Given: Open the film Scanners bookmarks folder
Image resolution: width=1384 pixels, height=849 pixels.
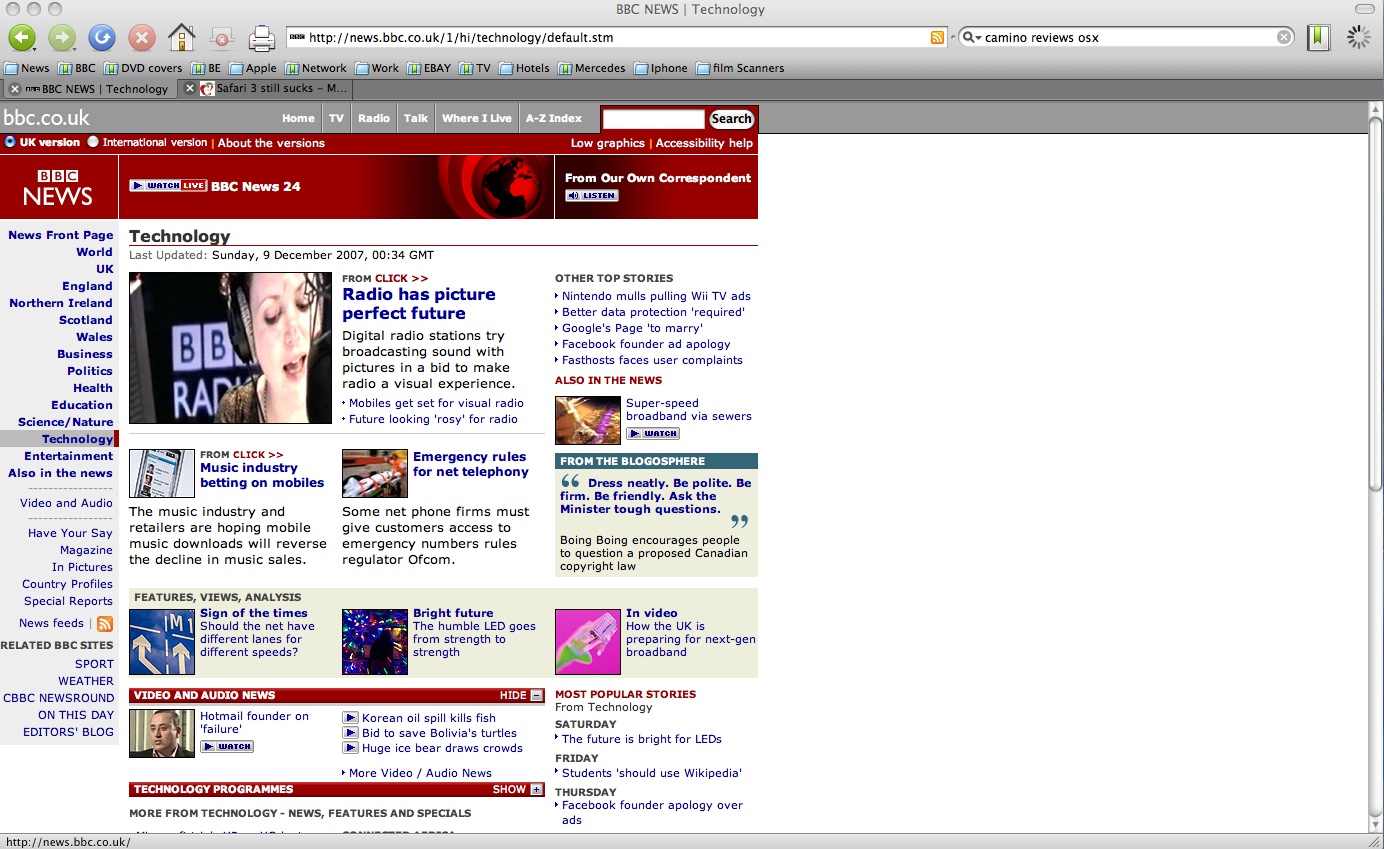Looking at the screenshot, I should coord(740,68).
